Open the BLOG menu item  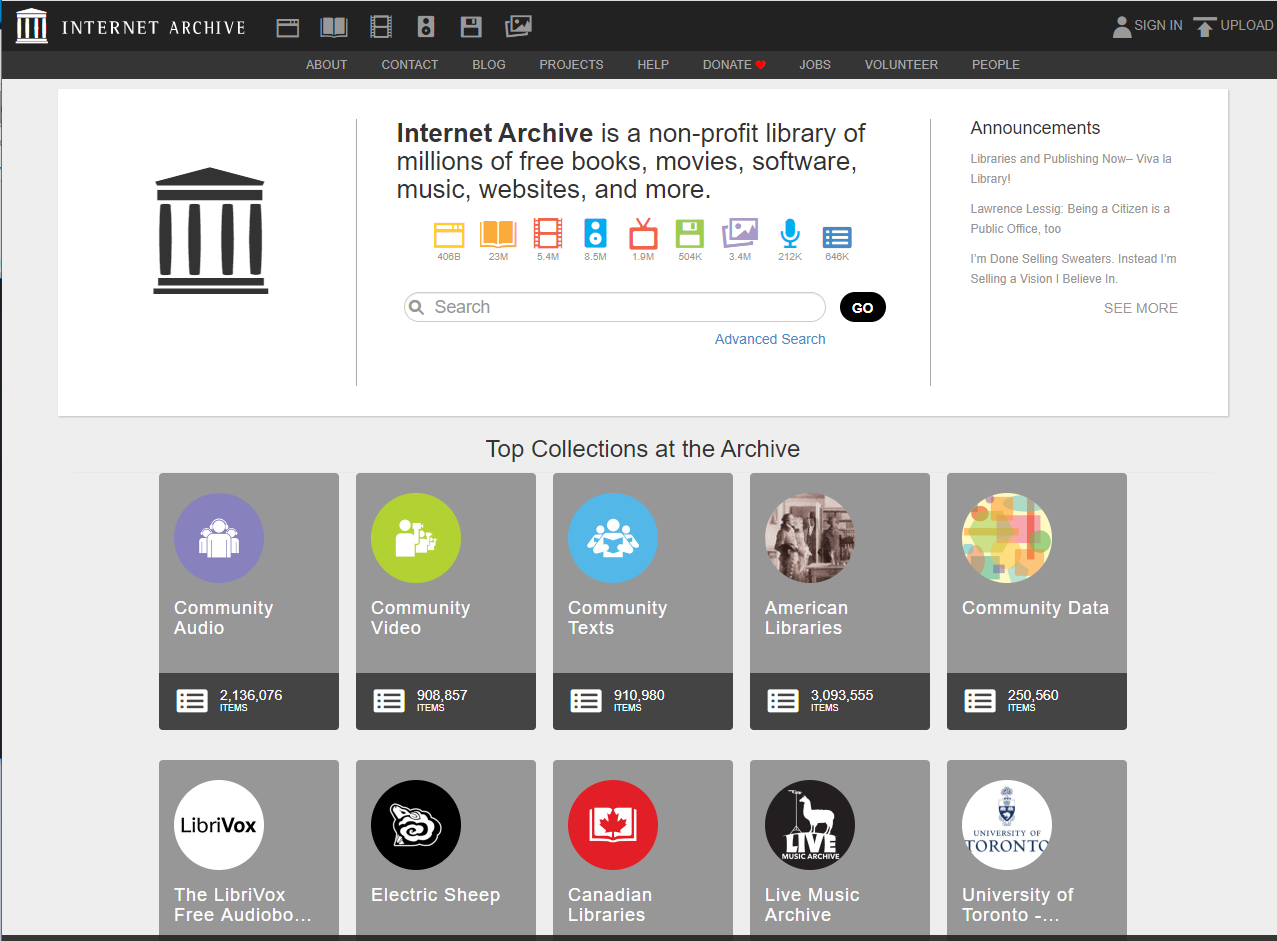tap(489, 65)
